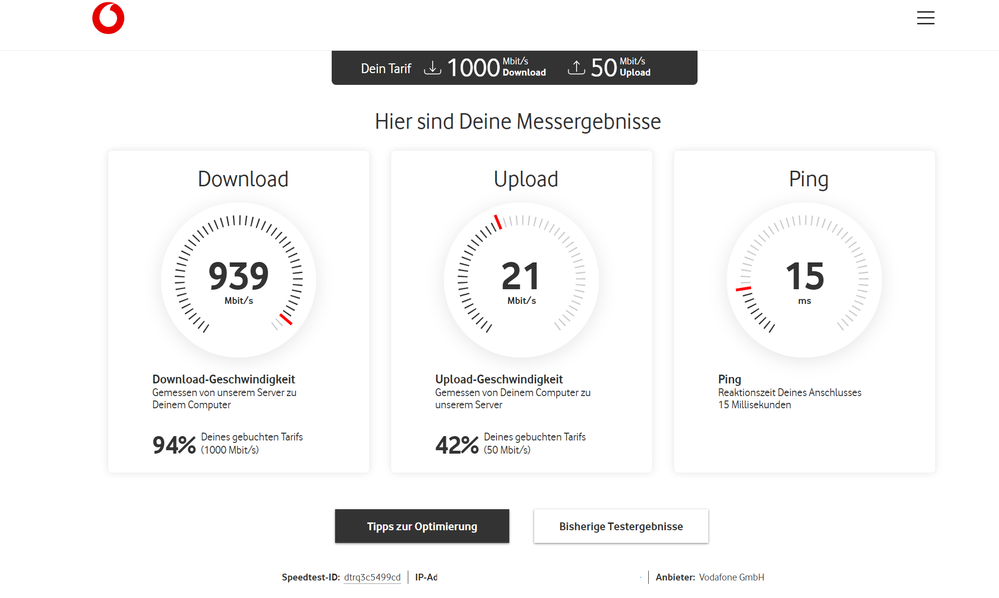
Task: Click the Download gauge showing 939
Action: tap(238, 280)
